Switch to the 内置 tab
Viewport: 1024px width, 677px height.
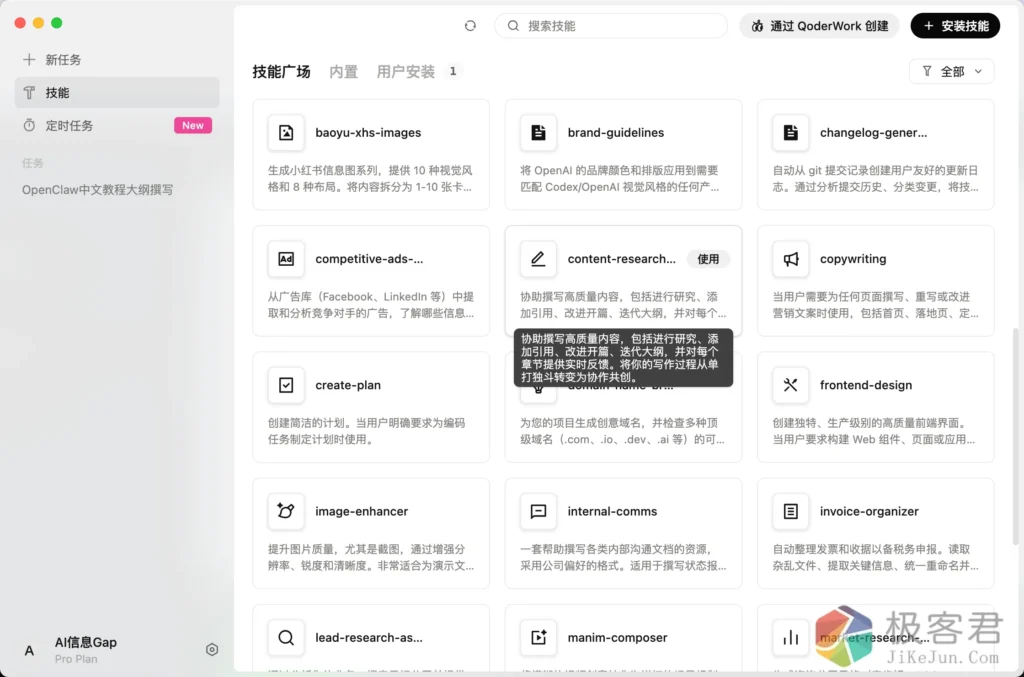pyautogui.click(x=343, y=72)
